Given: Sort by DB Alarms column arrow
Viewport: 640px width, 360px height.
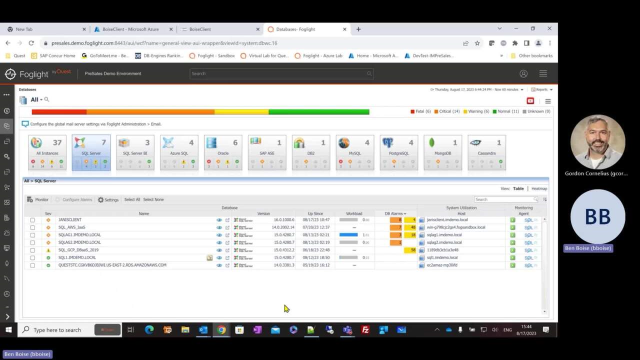Looking at the screenshot, I should pyautogui.click(x=405, y=213).
